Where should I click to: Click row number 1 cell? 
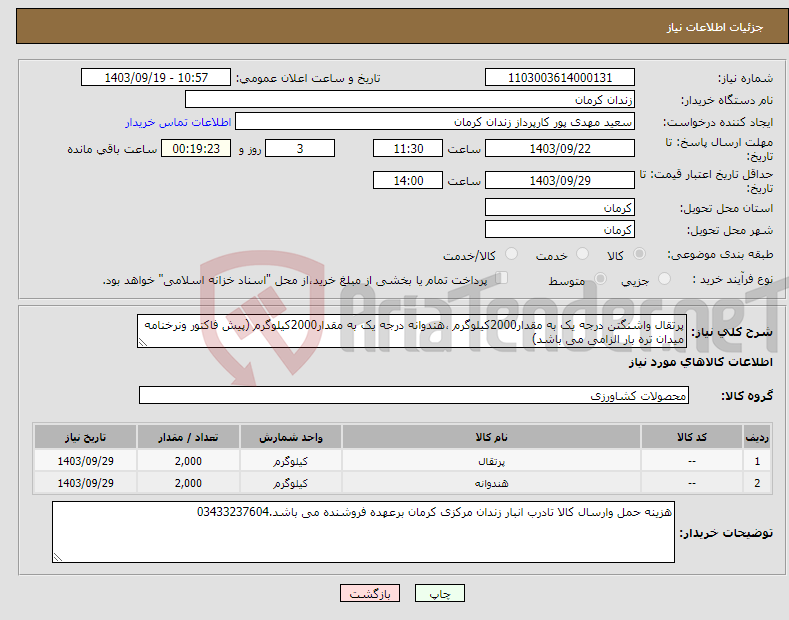[757, 461]
